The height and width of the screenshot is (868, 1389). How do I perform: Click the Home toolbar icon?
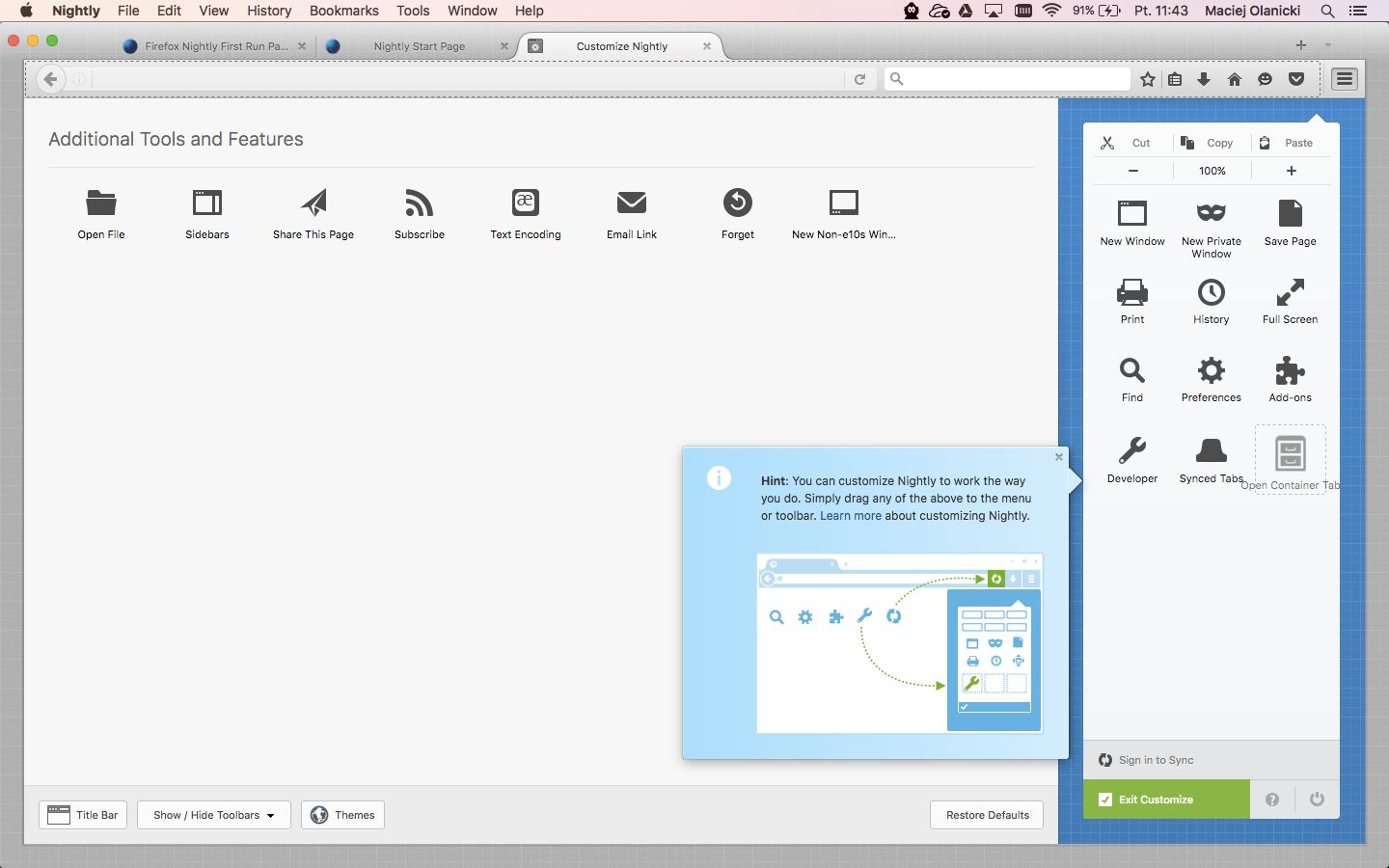[1235, 79]
